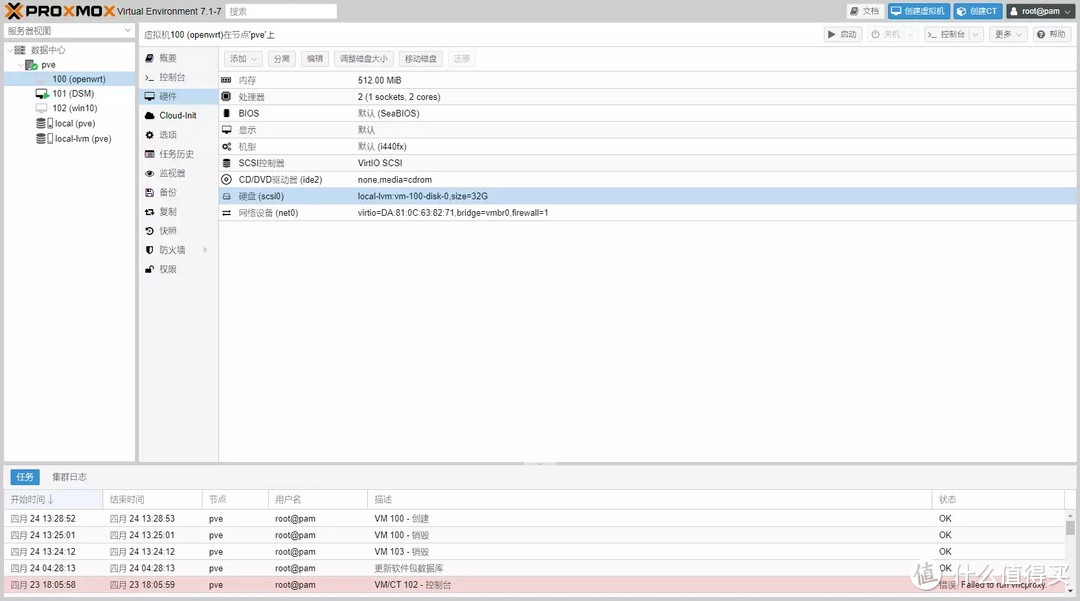Screen dimensions: 1080x601
Task: Open 任务历史 task history menu item
Action: 178,154
